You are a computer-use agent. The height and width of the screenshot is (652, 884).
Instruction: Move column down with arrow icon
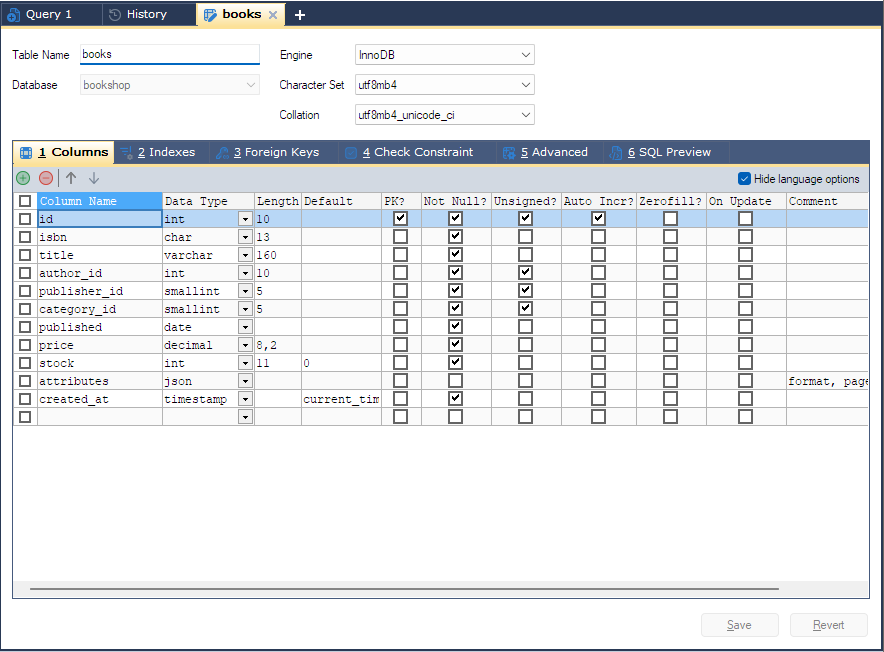point(94,178)
